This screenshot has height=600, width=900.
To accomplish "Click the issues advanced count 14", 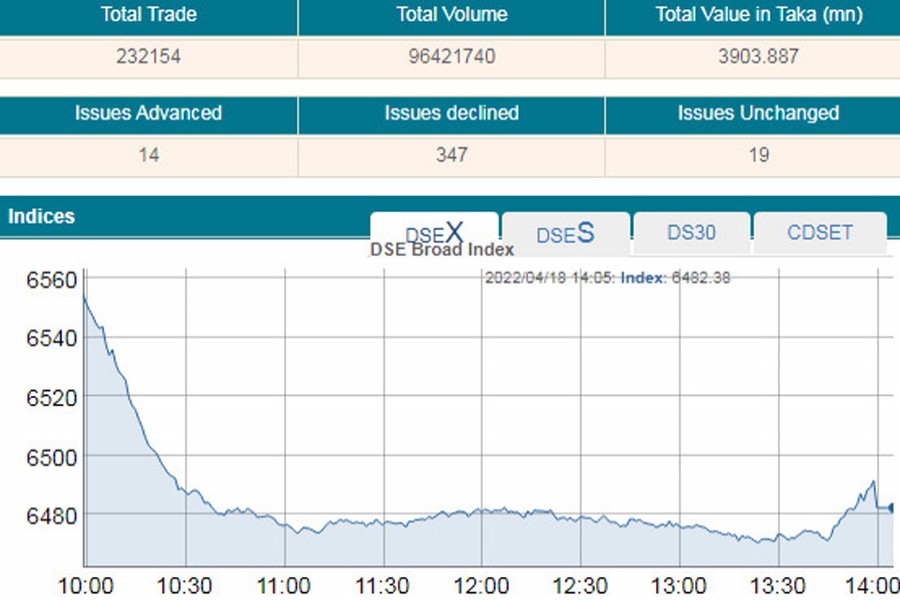I will coord(149,155).
